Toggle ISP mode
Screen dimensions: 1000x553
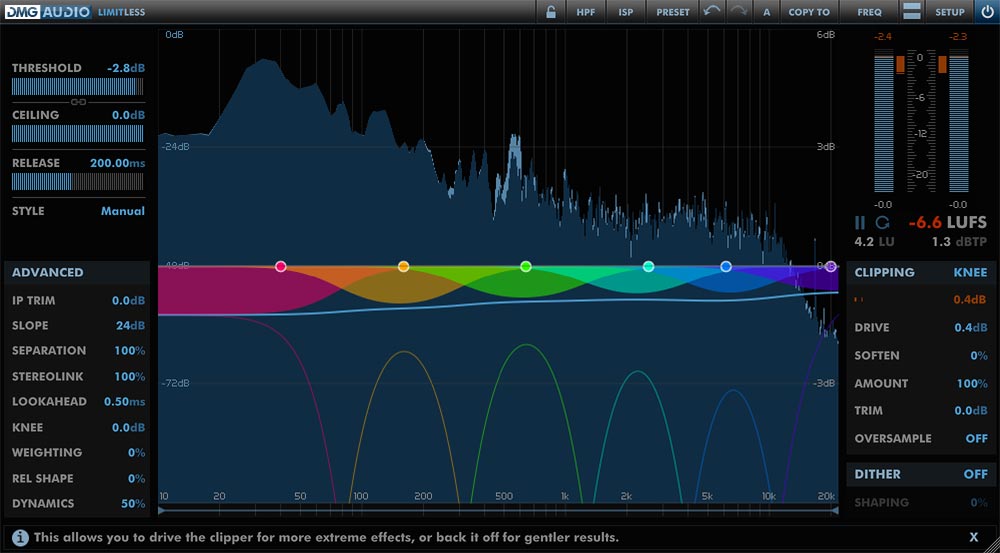626,11
